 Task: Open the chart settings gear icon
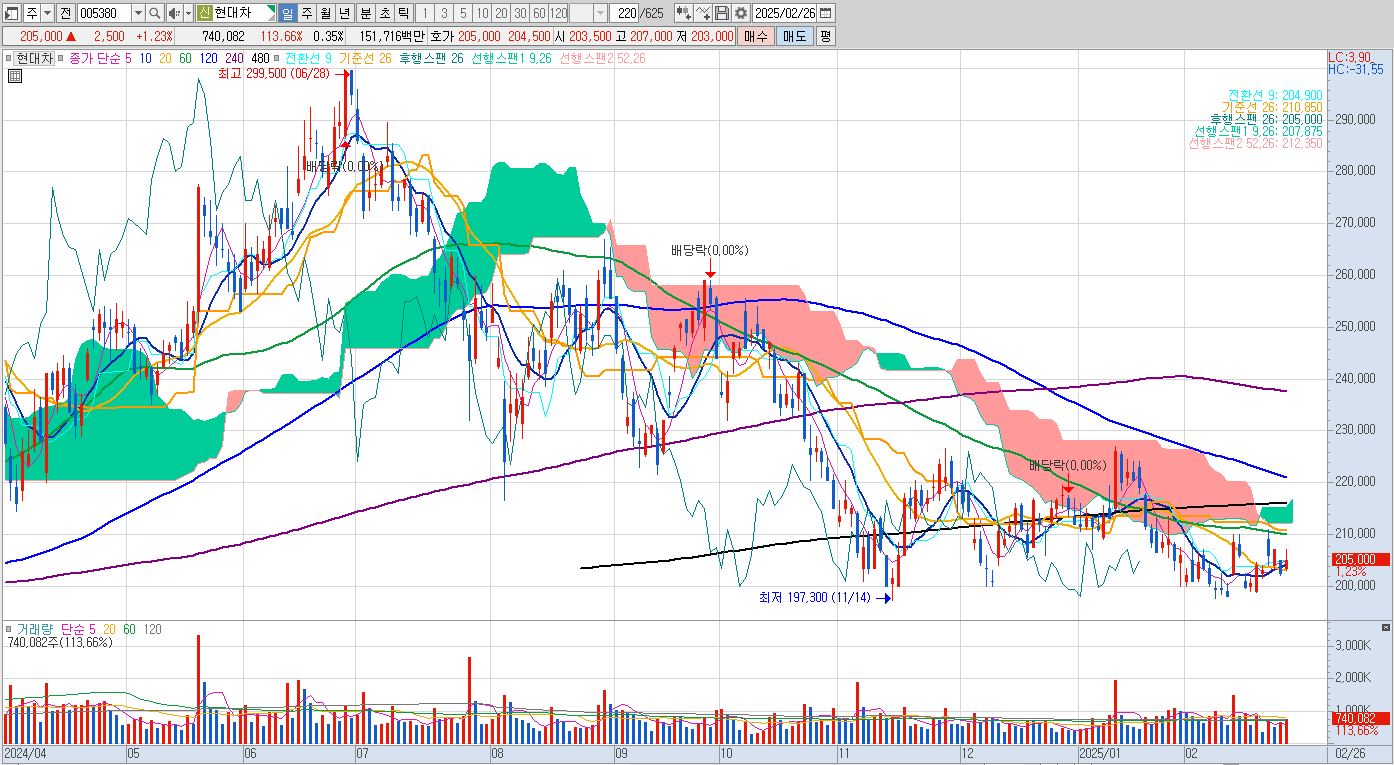coord(740,13)
